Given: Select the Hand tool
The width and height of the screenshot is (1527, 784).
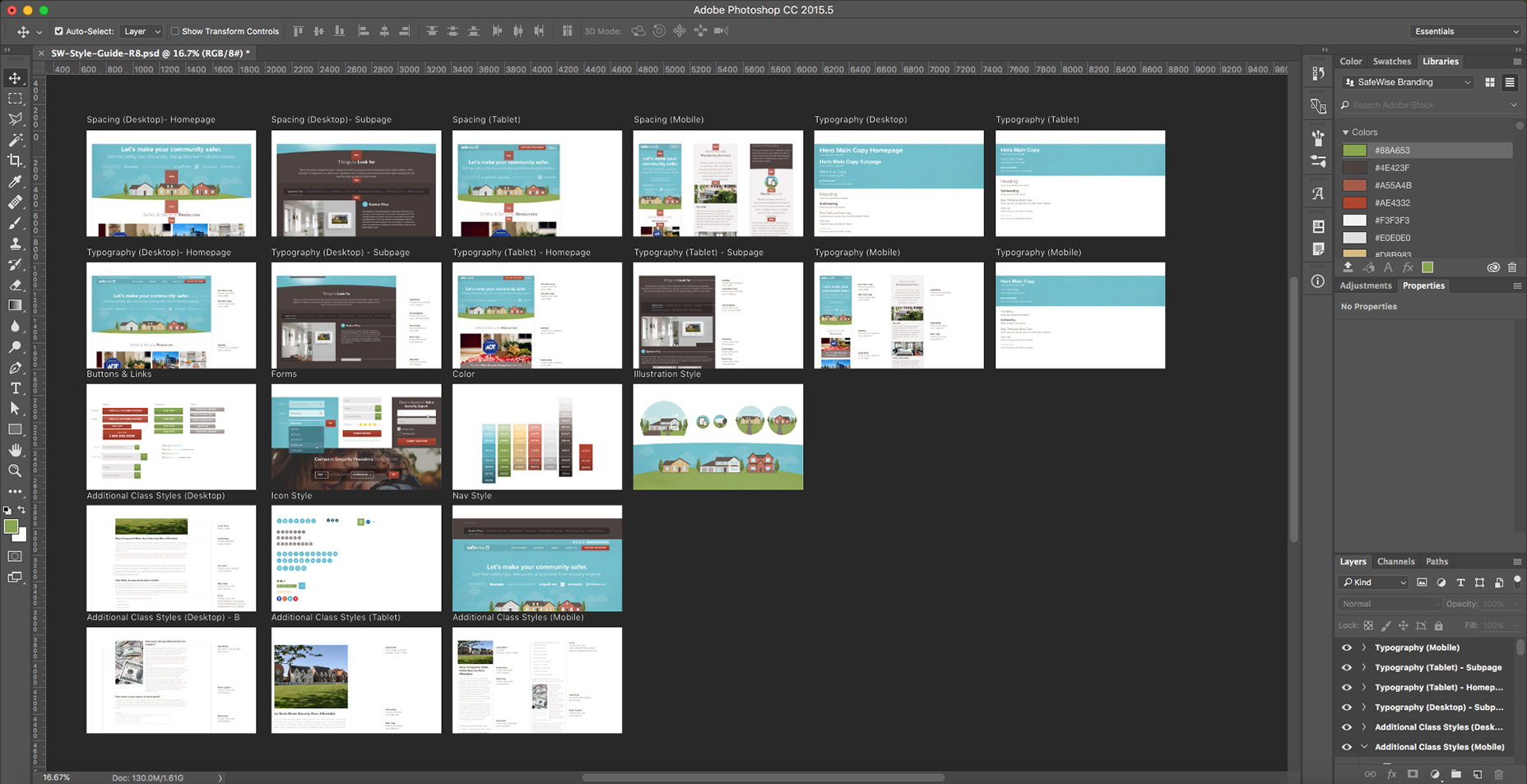Looking at the screenshot, I should (x=15, y=450).
